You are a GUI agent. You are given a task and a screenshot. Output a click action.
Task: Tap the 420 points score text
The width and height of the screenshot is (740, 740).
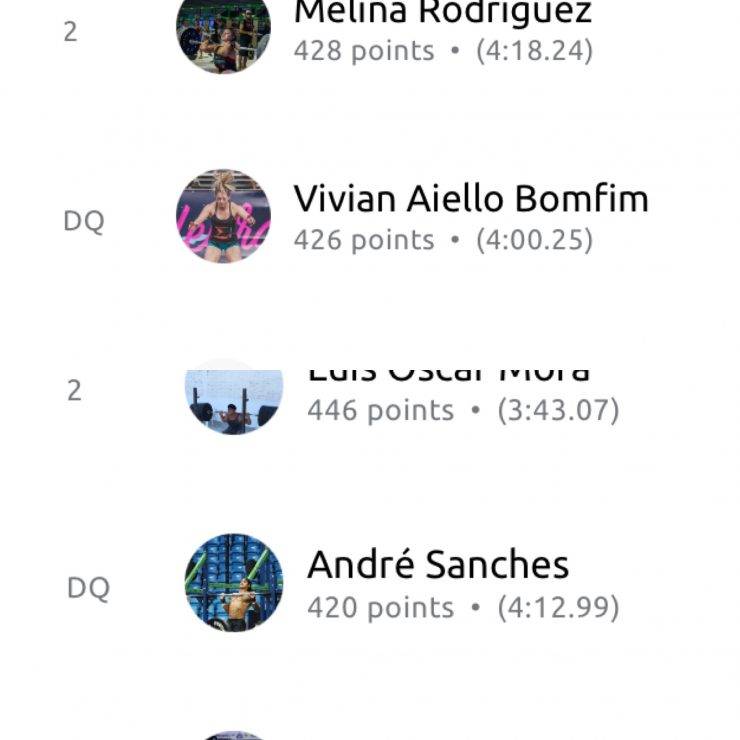pos(380,607)
